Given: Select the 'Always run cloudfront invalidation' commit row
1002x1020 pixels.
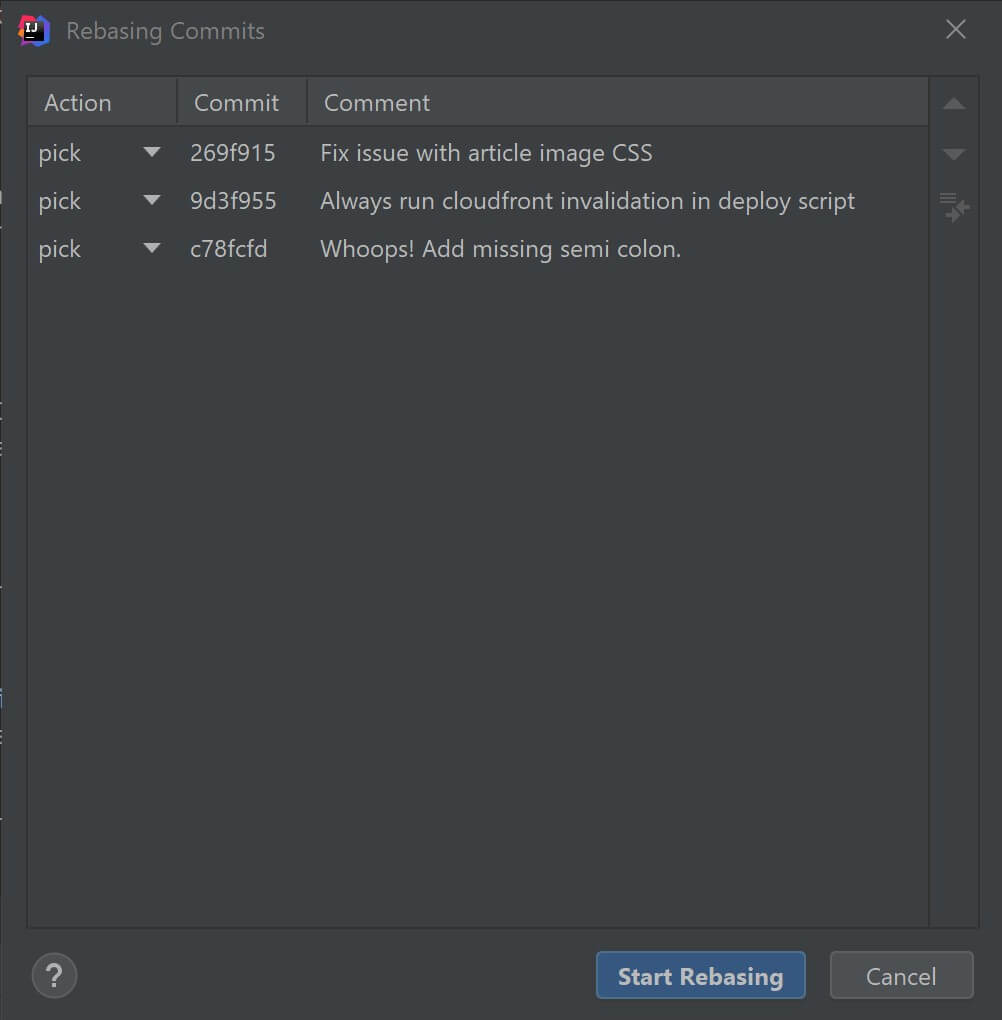Looking at the screenshot, I should [x=478, y=201].
